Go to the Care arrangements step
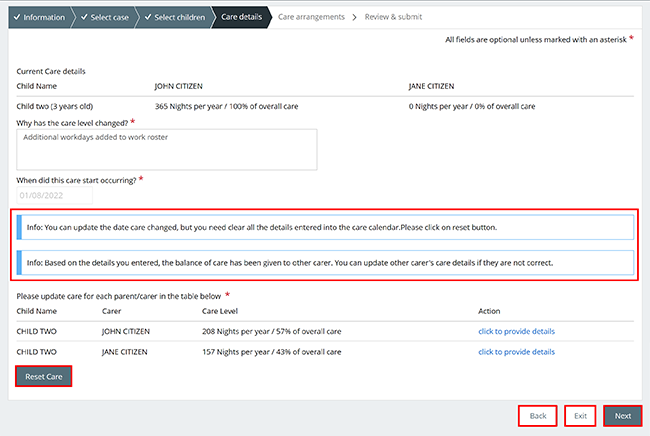Image resolution: width=650 pixels, height=436 pixels. 311,17
